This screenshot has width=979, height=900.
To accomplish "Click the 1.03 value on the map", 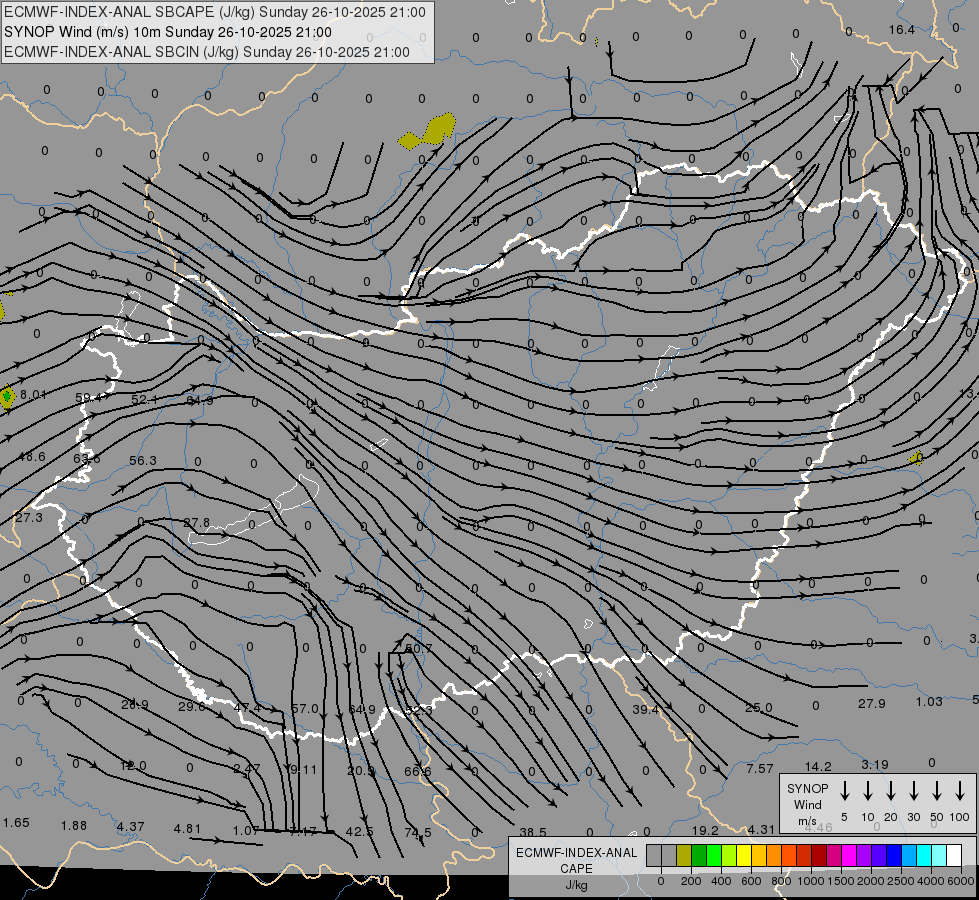I will (929, 701).
